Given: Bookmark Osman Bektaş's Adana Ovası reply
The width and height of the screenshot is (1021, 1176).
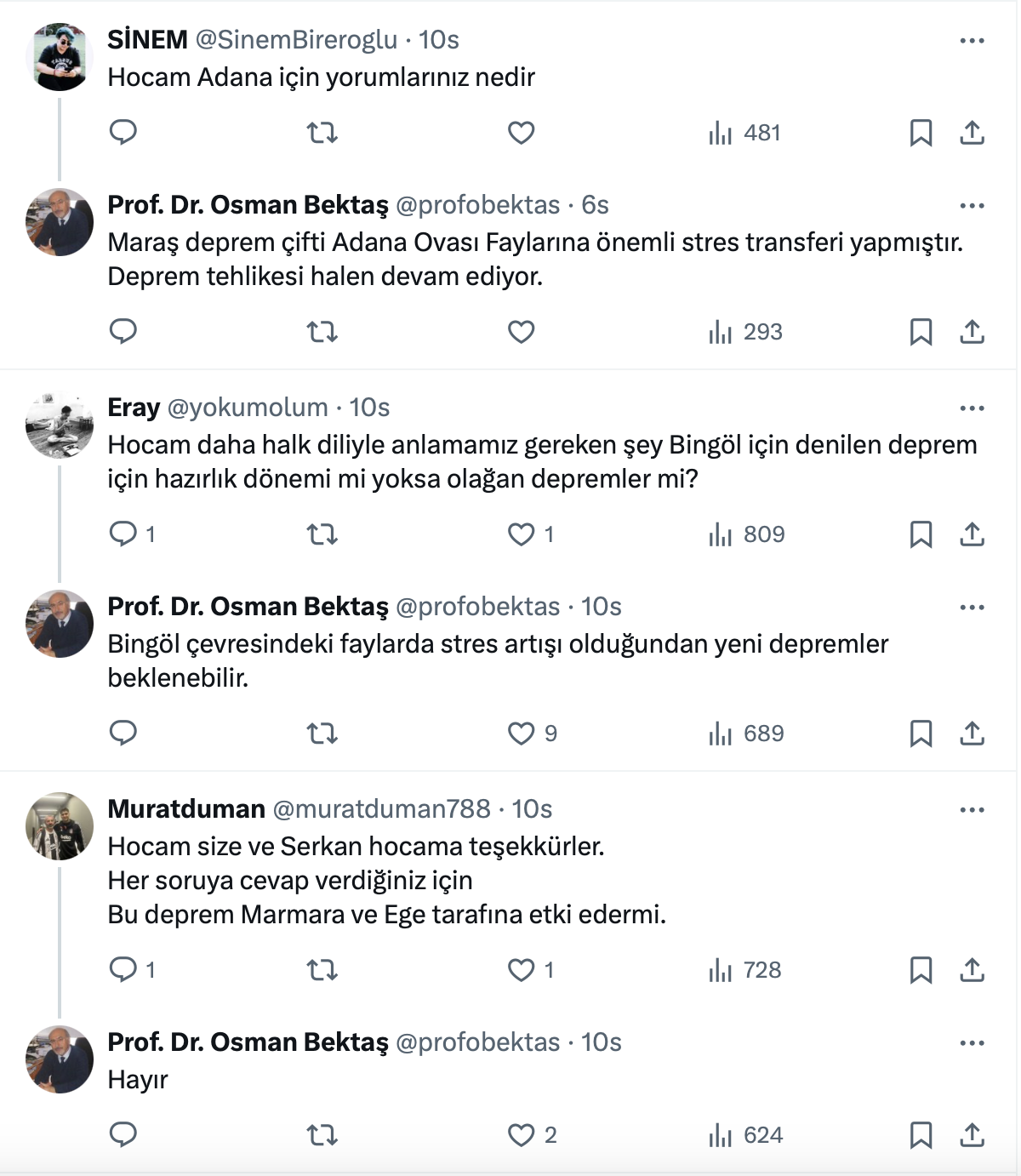Looking at the screenshot, I should click(x=921, y=332).
